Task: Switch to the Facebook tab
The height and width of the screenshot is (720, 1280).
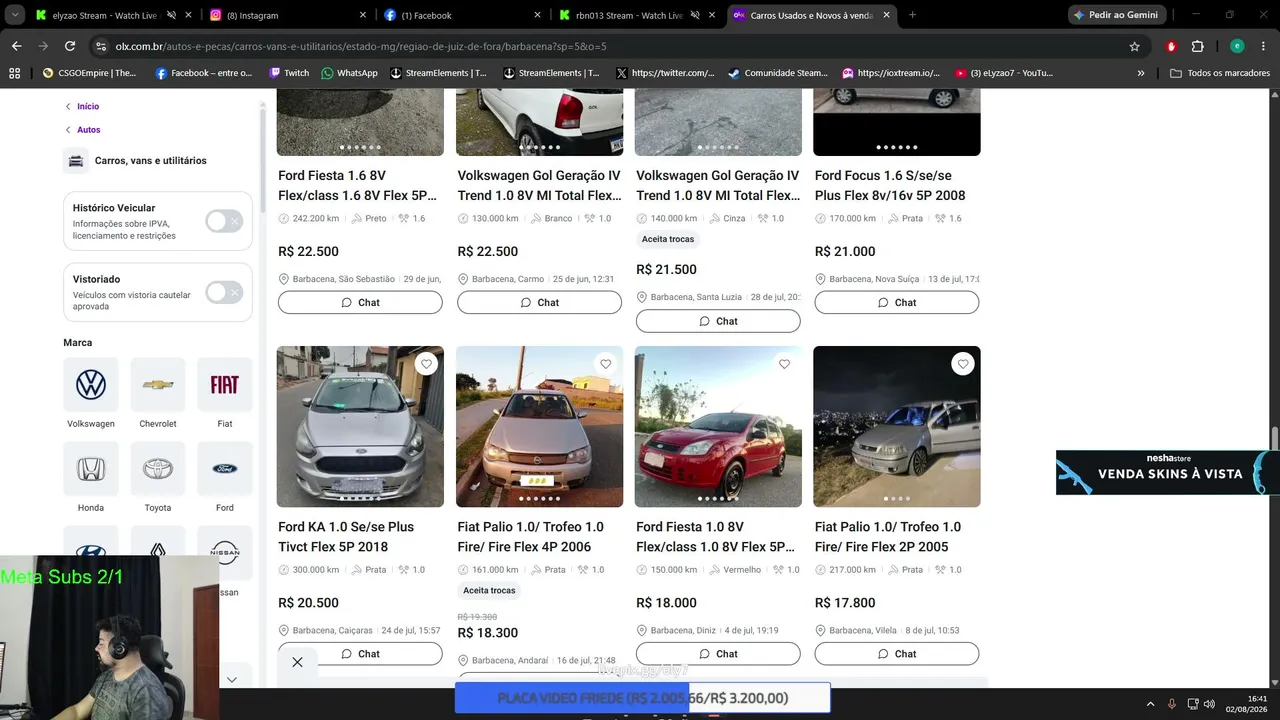Action: pyautogui.click(x=462, y=15)
